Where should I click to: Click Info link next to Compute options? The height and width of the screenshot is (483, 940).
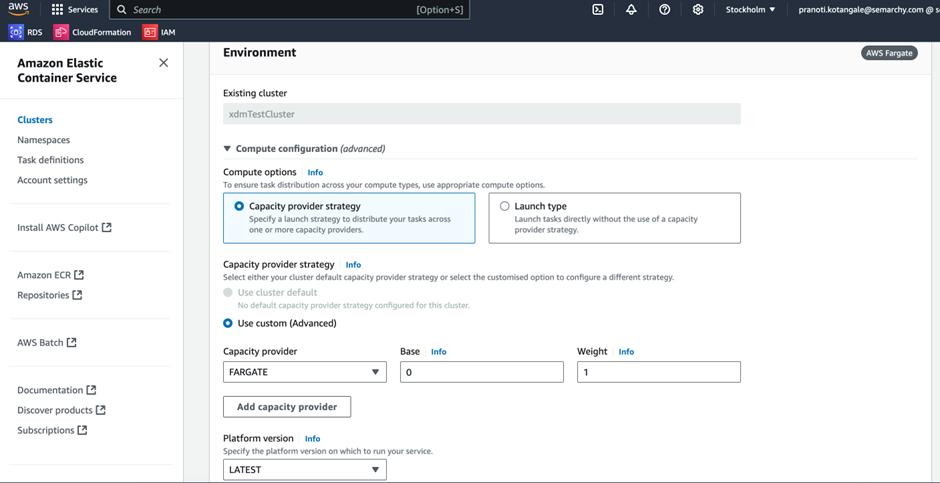click(315, 173)
